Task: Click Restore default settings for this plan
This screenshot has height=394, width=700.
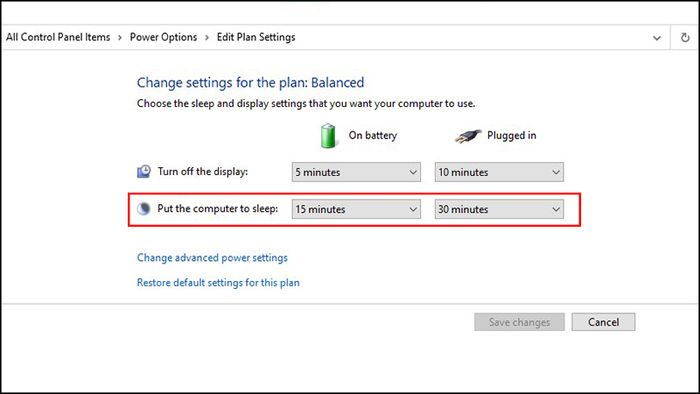Action: (218, 282)
